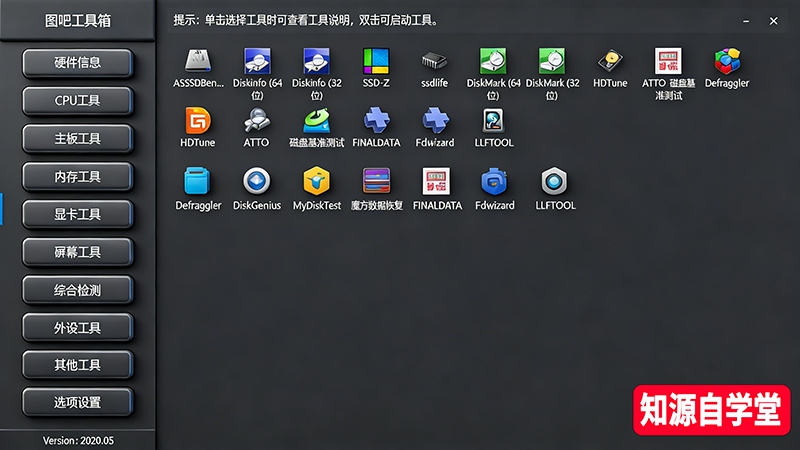Select Diskinfo (32位) tool icon
This screenshot has height=450, width=800.
coord(316,61)
